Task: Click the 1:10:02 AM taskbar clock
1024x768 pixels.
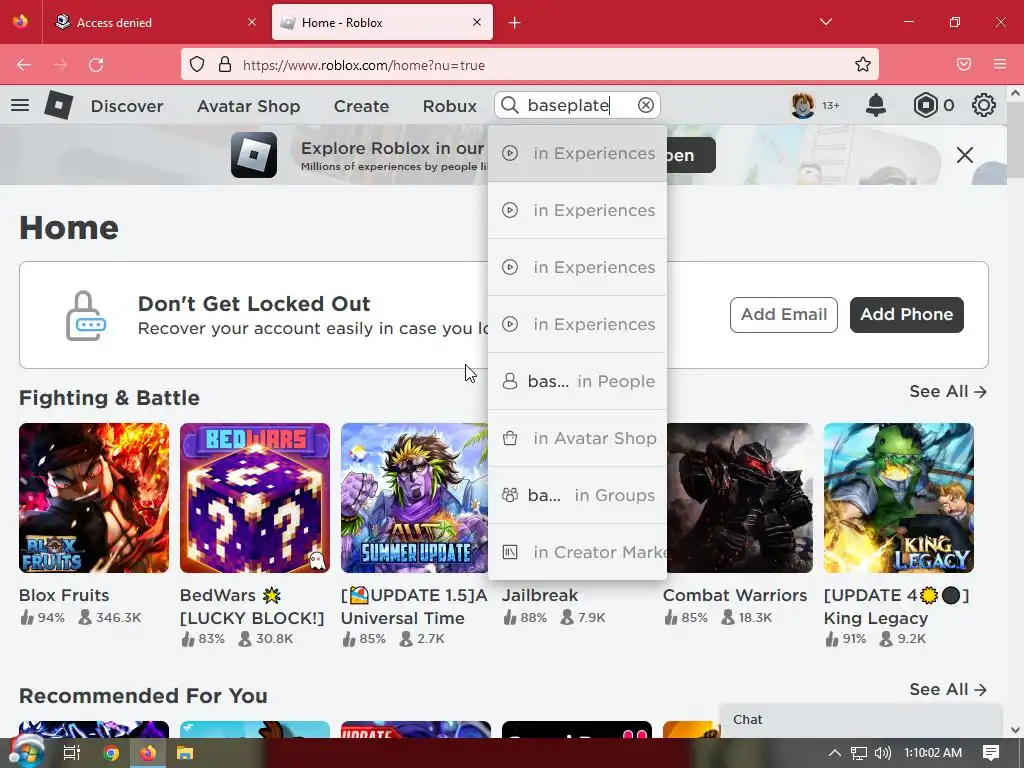Action: [933, 752]
